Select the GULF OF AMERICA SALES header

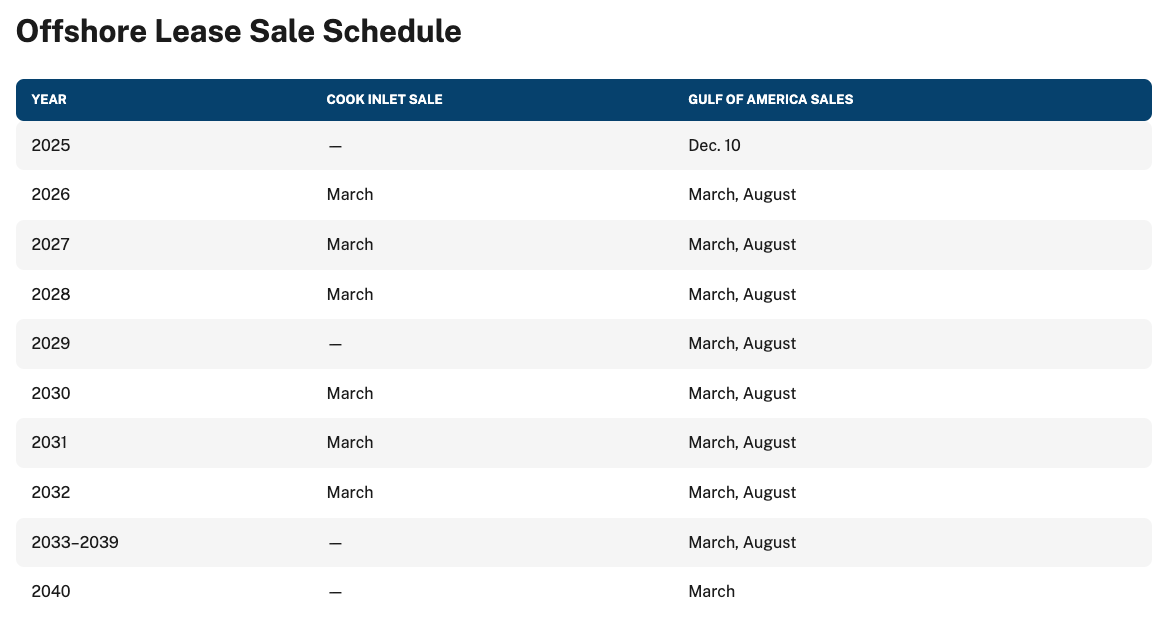[771, 99]
